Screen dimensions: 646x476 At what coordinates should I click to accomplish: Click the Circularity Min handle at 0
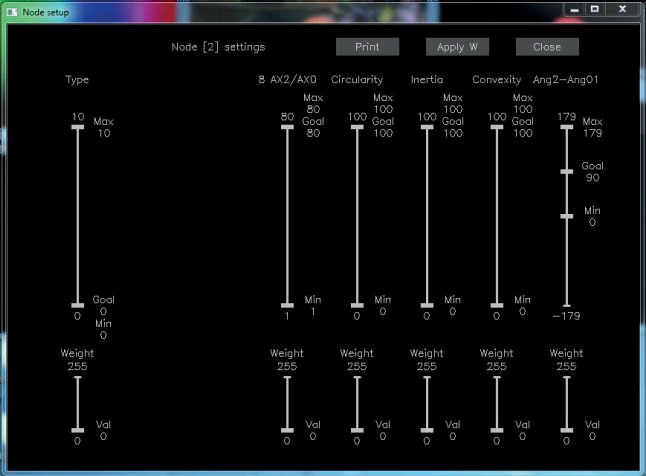(x=357, y=306)
